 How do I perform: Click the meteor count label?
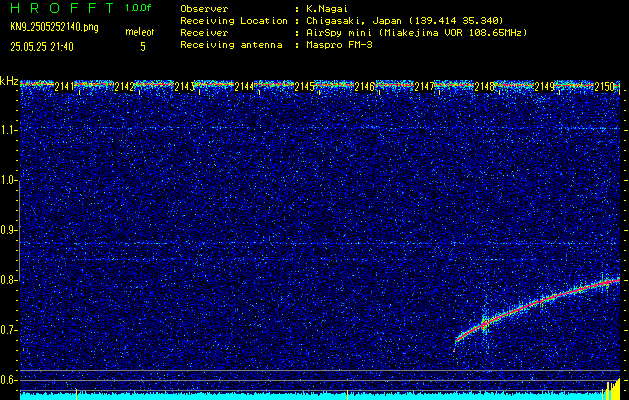click(x=140, y=32)
